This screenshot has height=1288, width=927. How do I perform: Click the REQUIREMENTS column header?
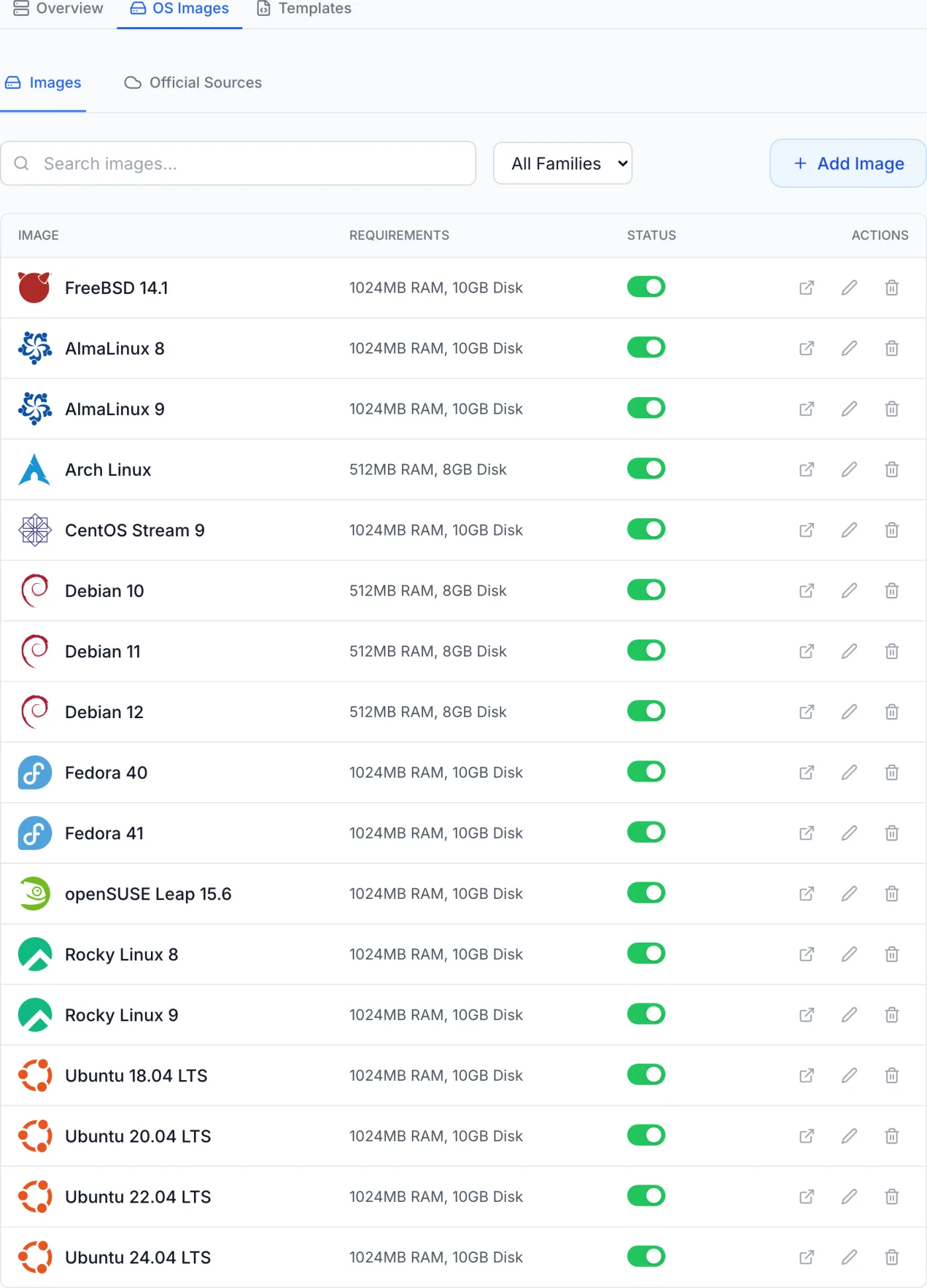[399, 236]
